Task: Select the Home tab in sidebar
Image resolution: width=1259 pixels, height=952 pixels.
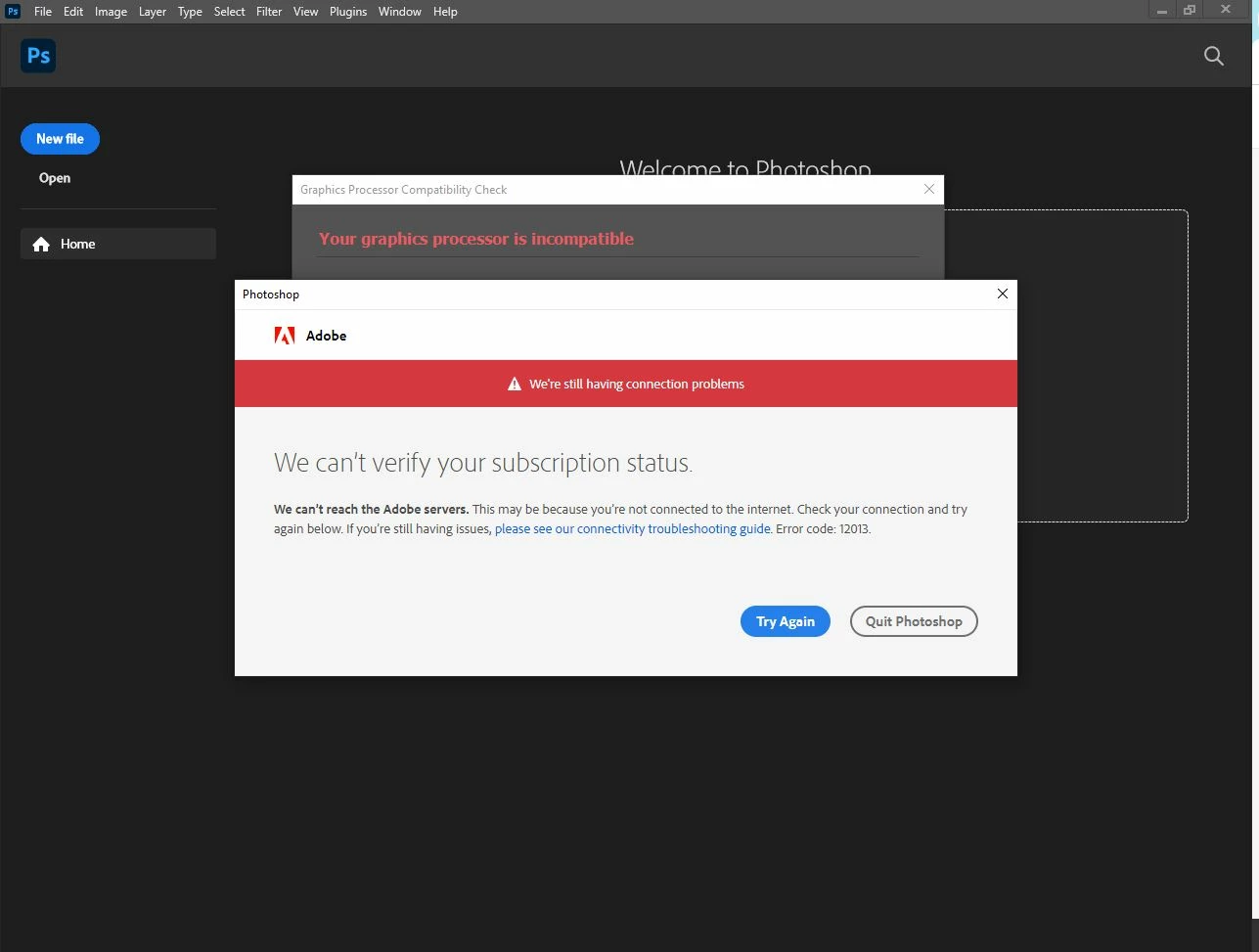Action: (x=118, y=244)
